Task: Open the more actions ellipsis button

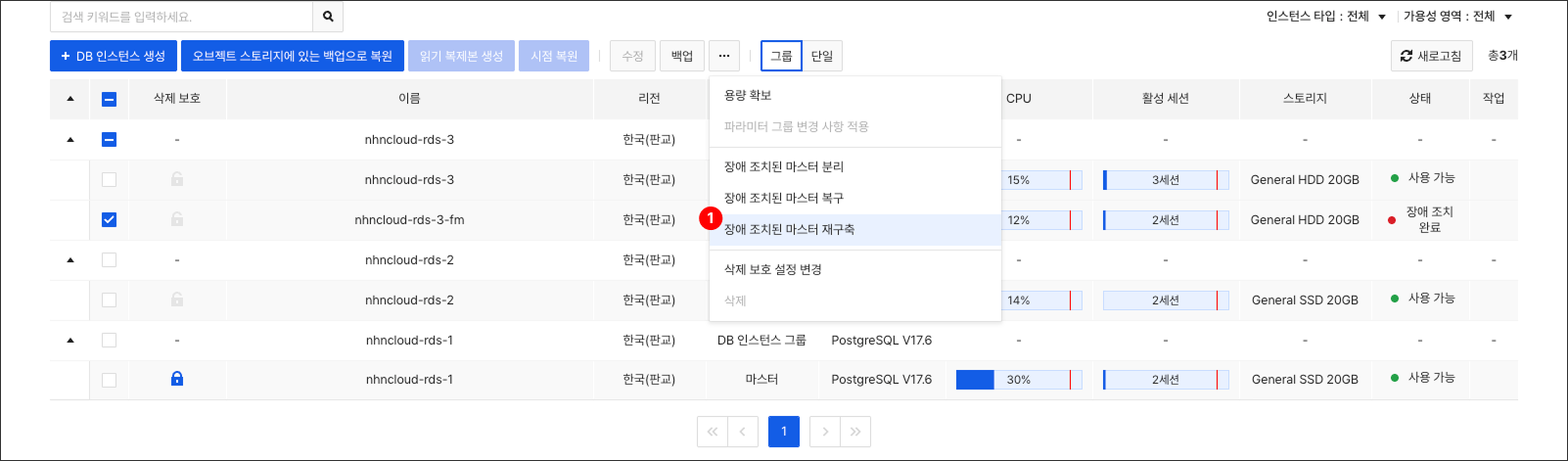Action: 724,56
